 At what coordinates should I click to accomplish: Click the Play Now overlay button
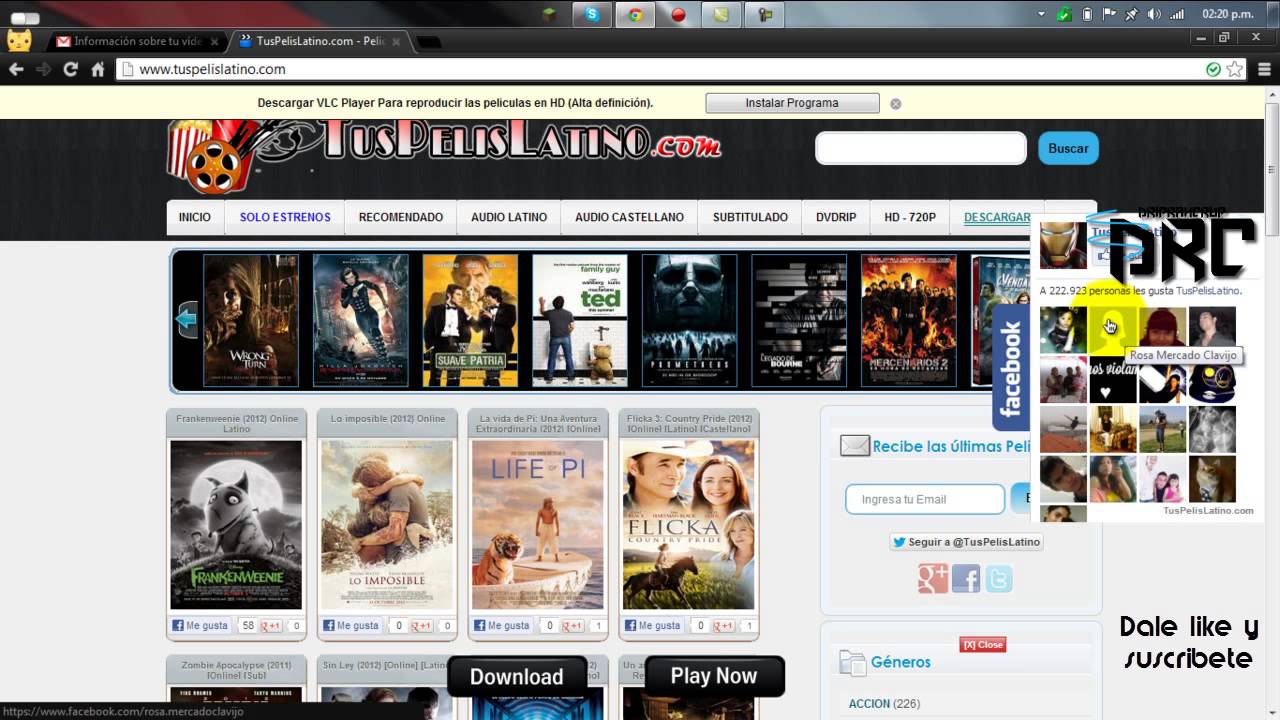[714, 676]
